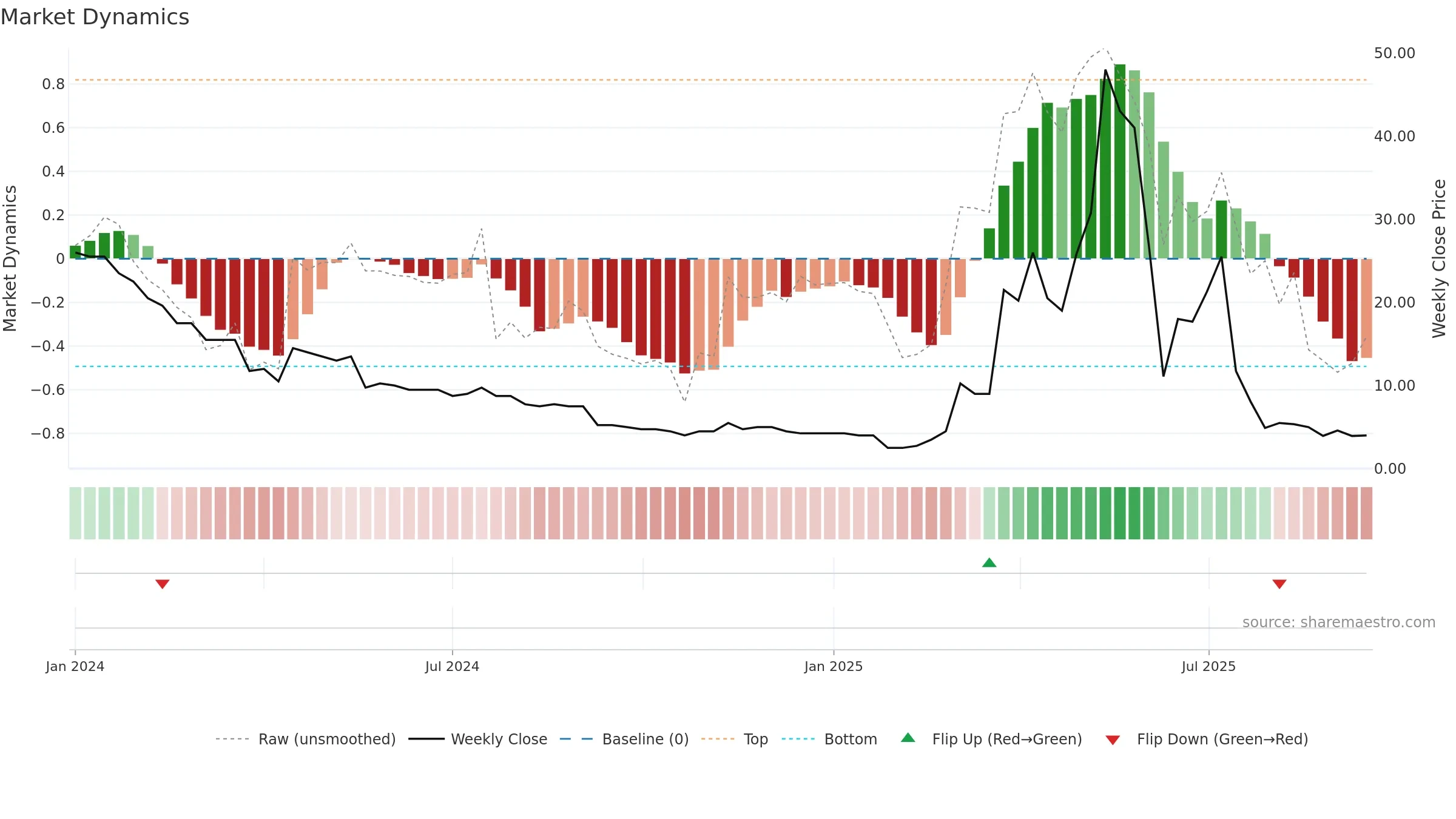Click the 0.6 left-axis tick label

[53, 128]
